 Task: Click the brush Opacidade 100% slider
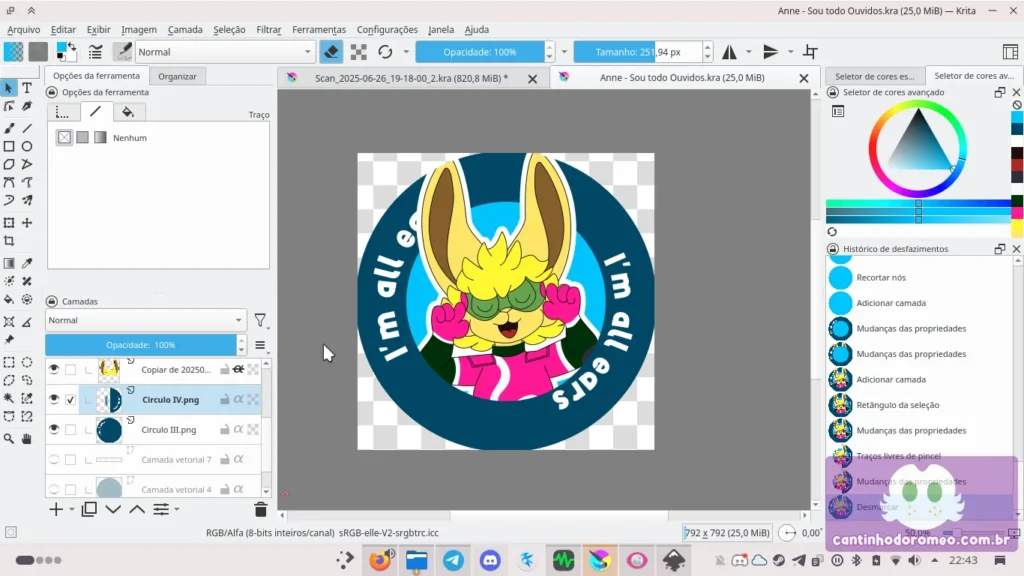pos(480,52)
